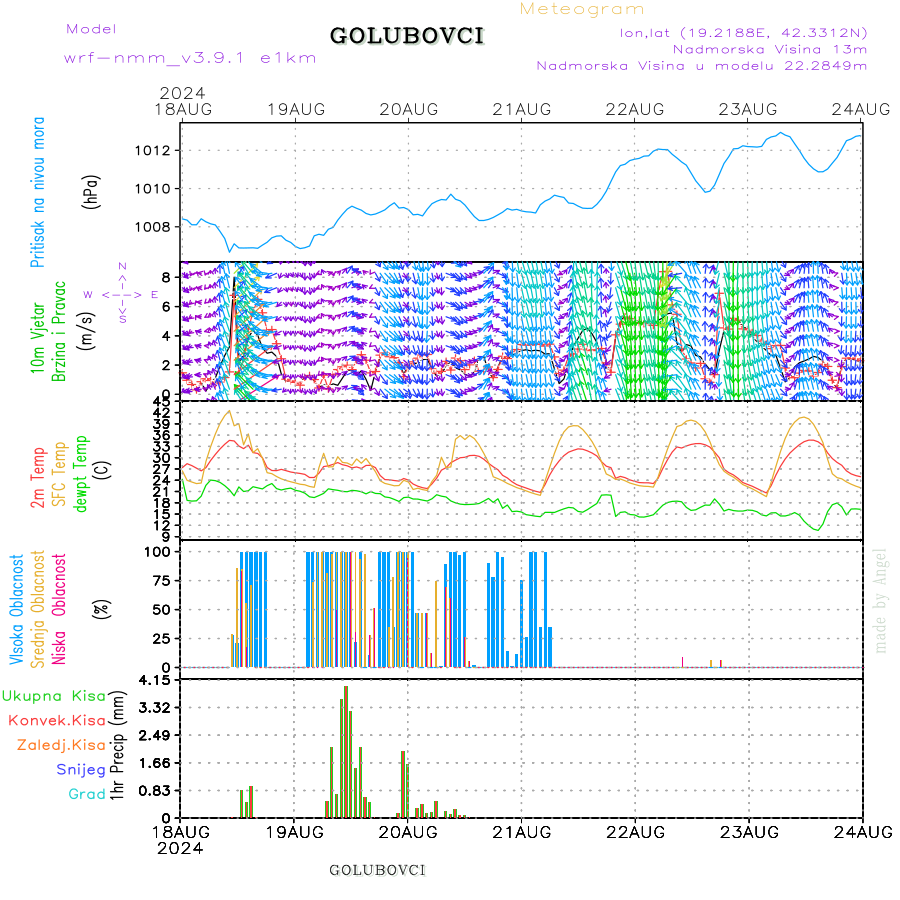Click the 24AUG date label above the pressure chart

861,109
